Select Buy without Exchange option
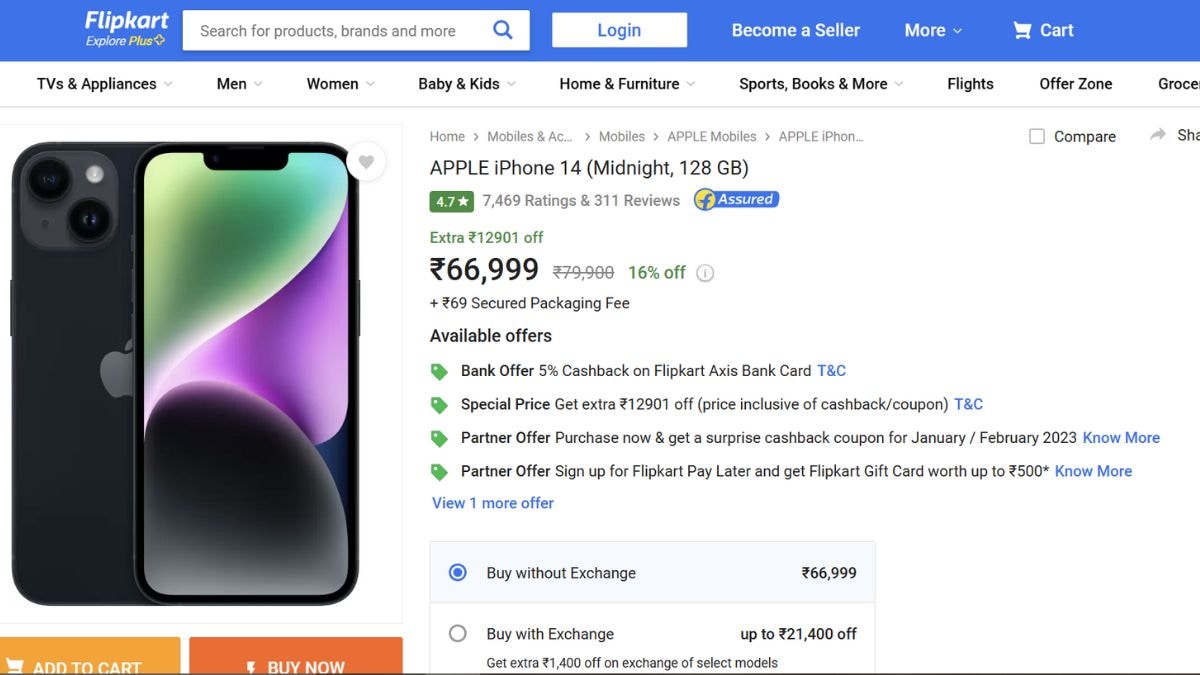 (458, 573)
